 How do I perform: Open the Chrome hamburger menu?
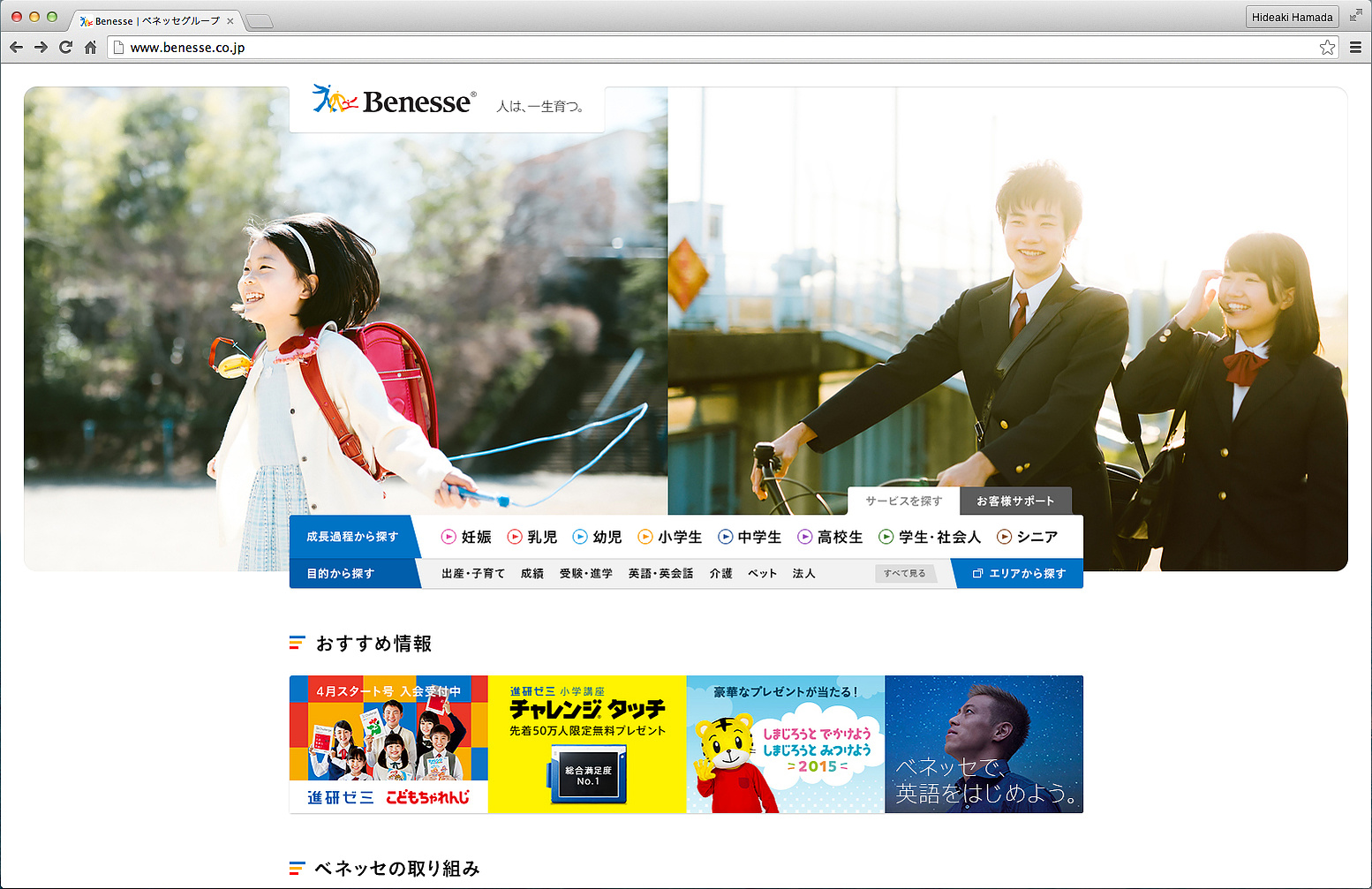click(1355, 48)
